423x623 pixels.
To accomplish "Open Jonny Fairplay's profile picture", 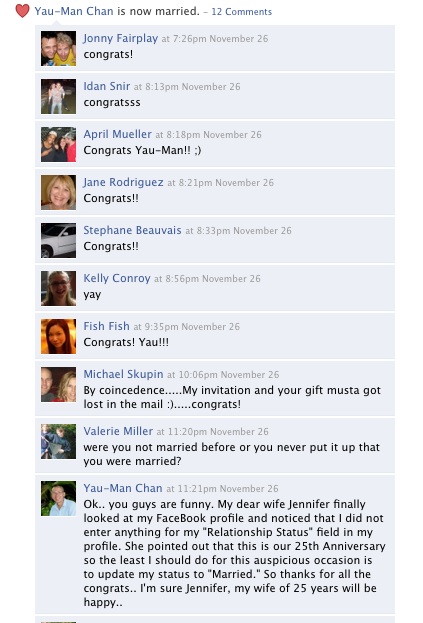I will point(58,48).
